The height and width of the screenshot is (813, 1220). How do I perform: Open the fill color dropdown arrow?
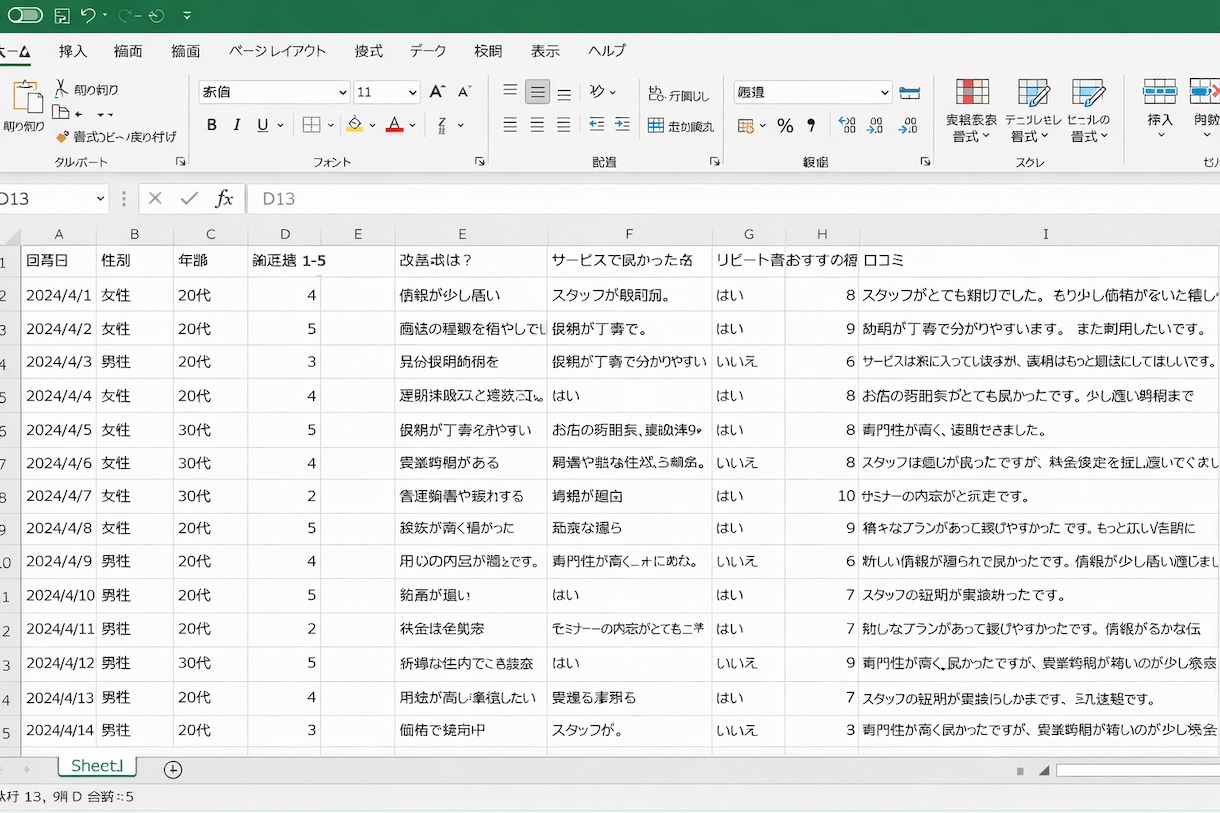[x=372, y=125]
